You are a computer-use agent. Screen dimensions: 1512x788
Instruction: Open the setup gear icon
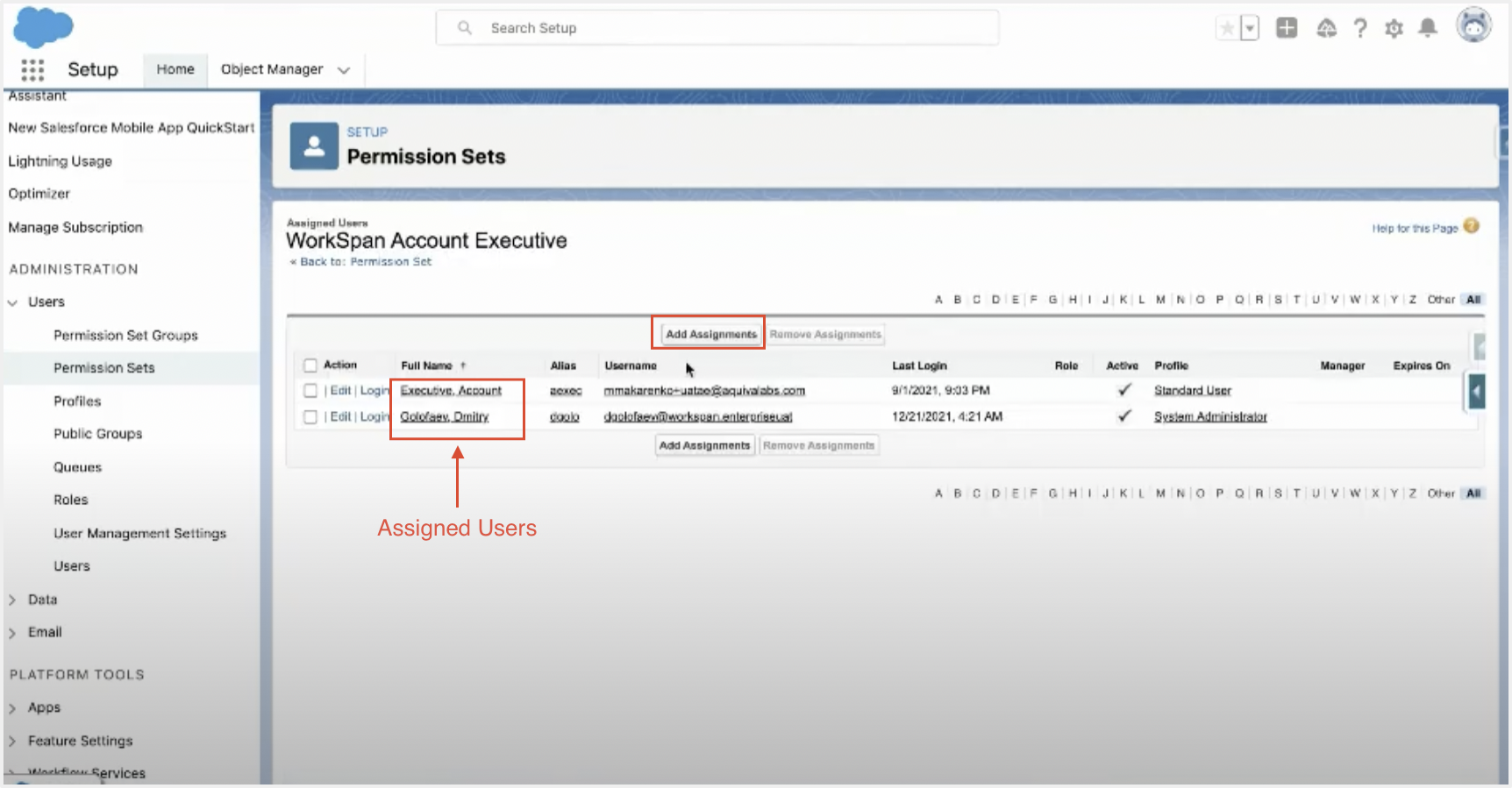click(1394, 28)
